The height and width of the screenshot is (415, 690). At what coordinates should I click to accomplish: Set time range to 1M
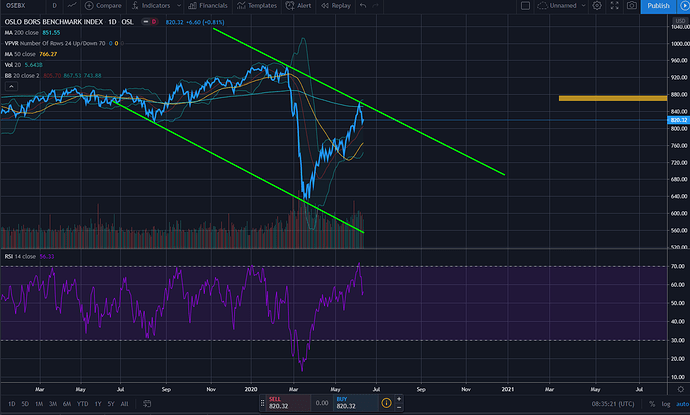39,404
